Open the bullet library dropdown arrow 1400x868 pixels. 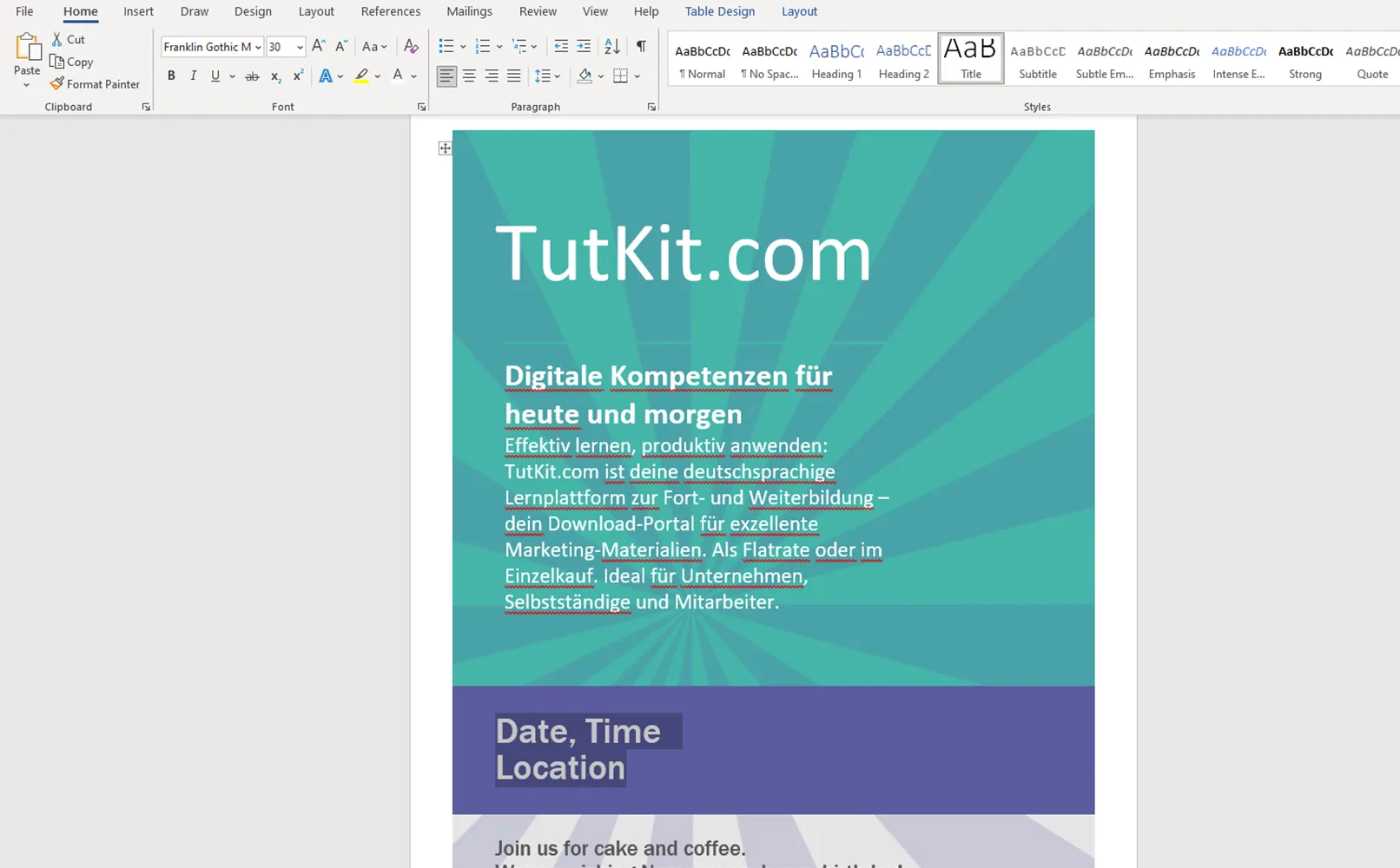pyautogui.click(x=463, y=46)
